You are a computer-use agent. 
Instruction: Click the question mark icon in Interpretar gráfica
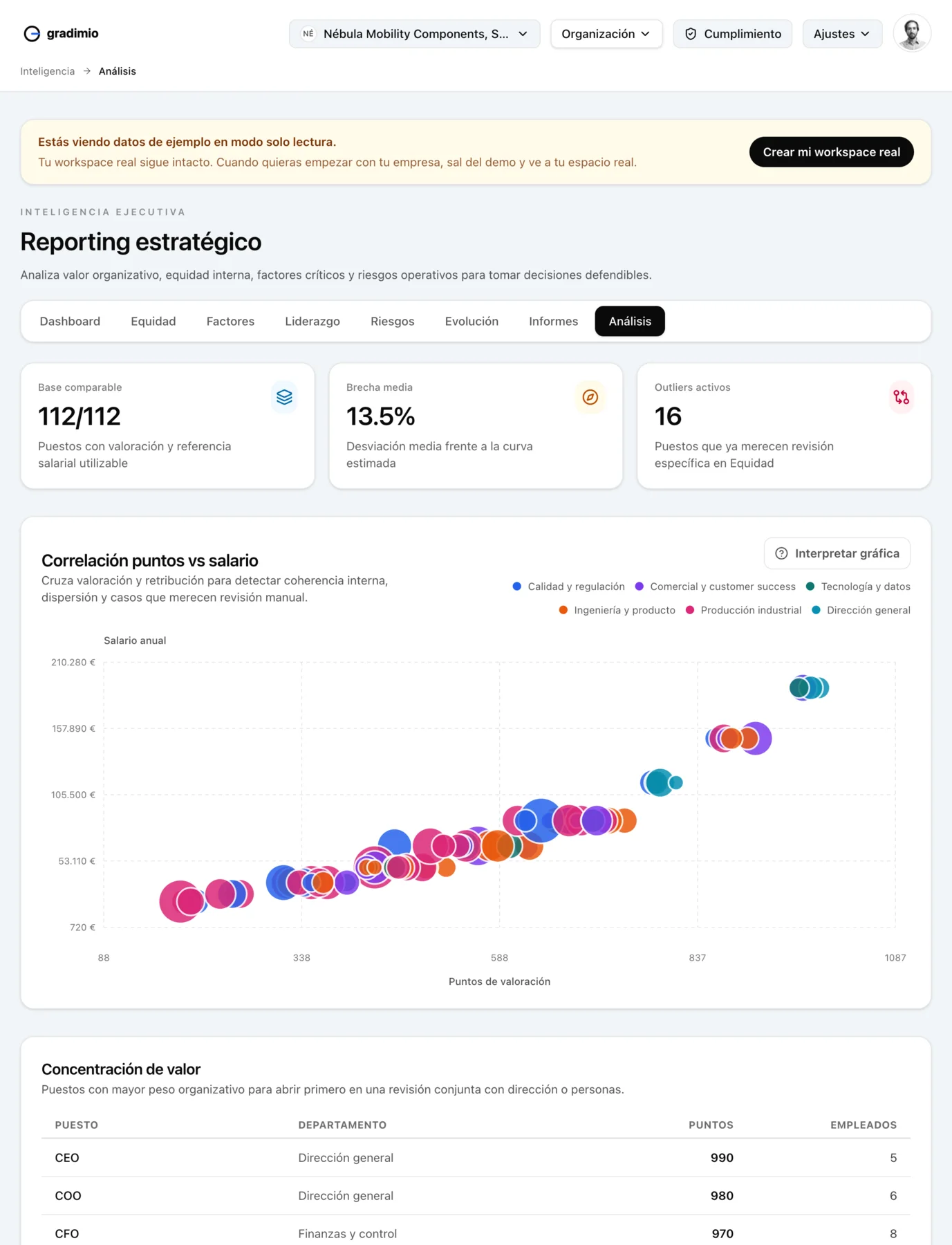[781, 553]
